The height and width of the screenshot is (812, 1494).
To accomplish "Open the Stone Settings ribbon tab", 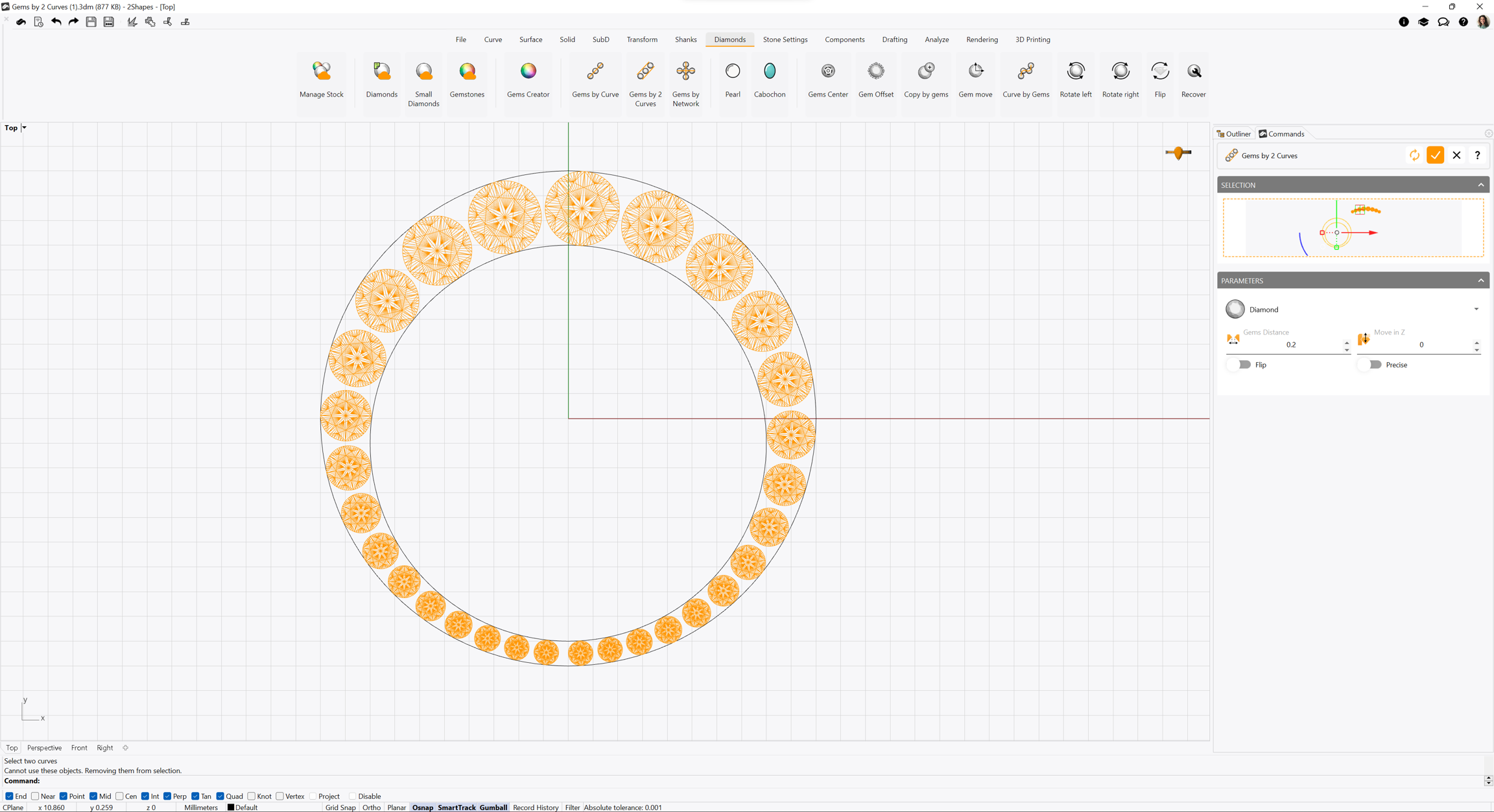I will click(785, 40).
